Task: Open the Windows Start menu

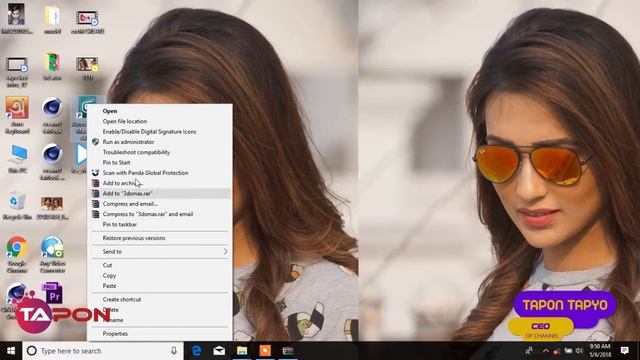Action: click(11, 351)
